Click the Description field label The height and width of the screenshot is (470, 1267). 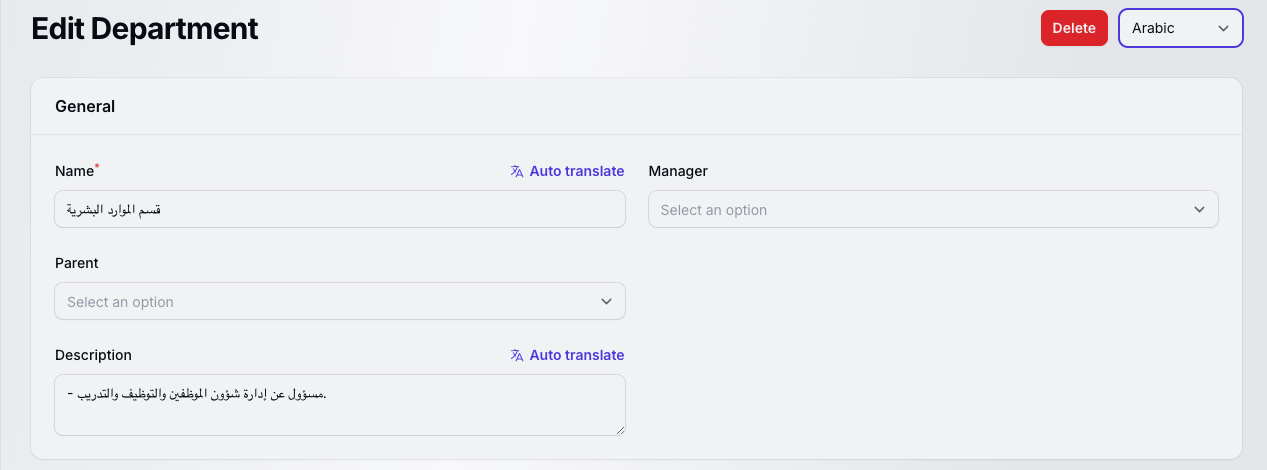93,355
